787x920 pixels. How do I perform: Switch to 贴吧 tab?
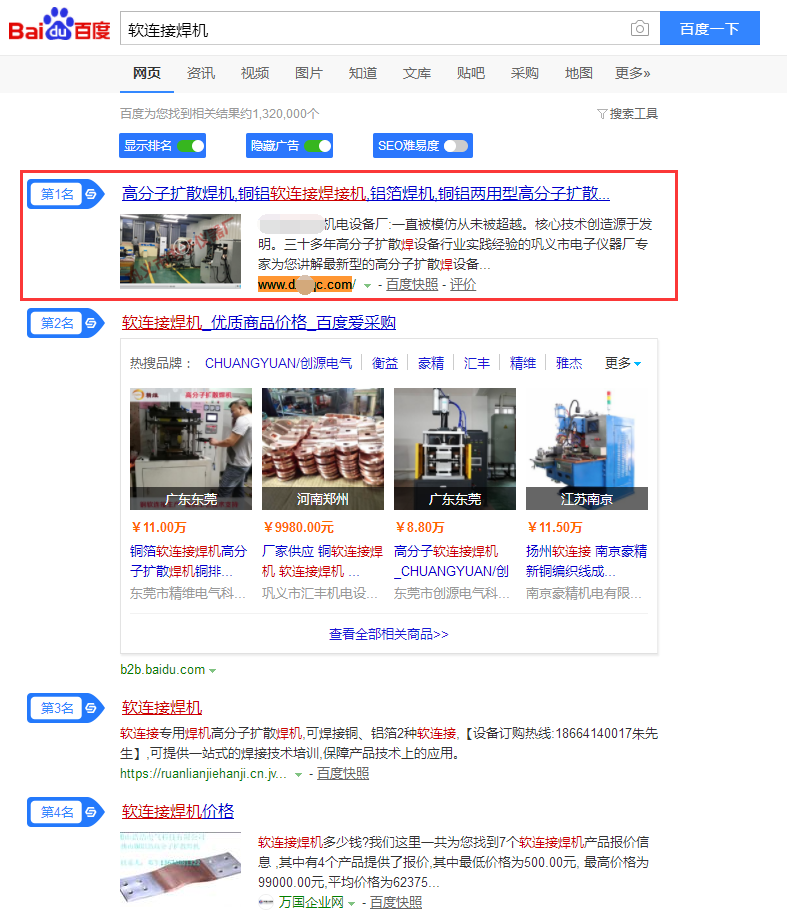point(471,73)
